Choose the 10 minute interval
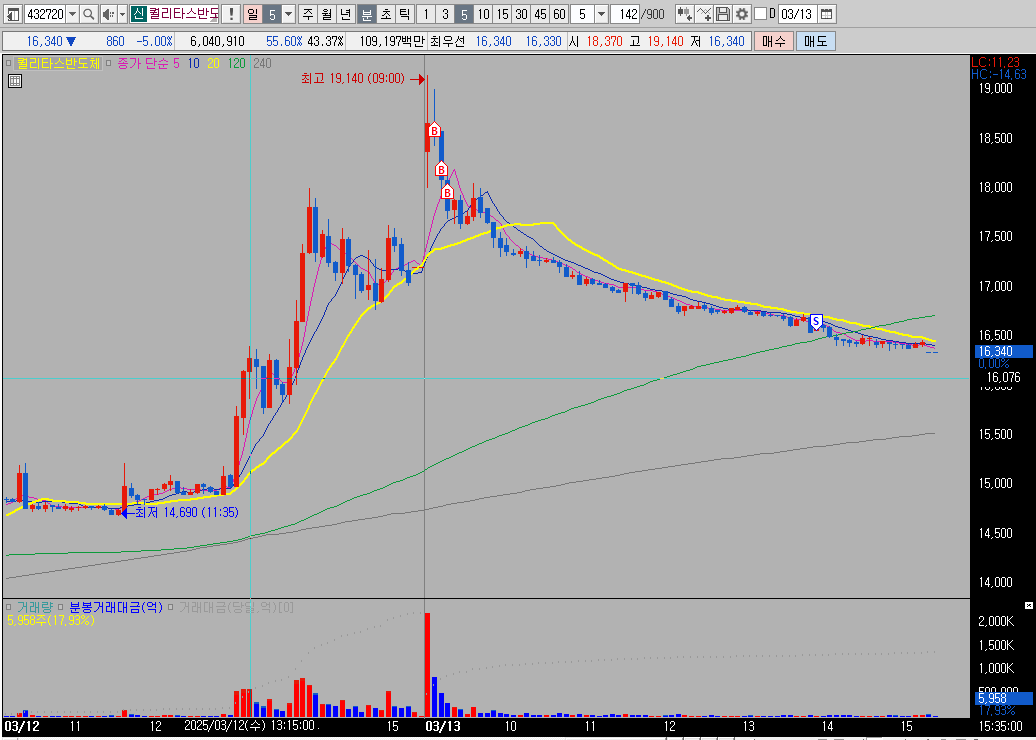Image resolution: width=1036 pixels, height=740 pixels. pyautogui.click(x=484, y=13)
